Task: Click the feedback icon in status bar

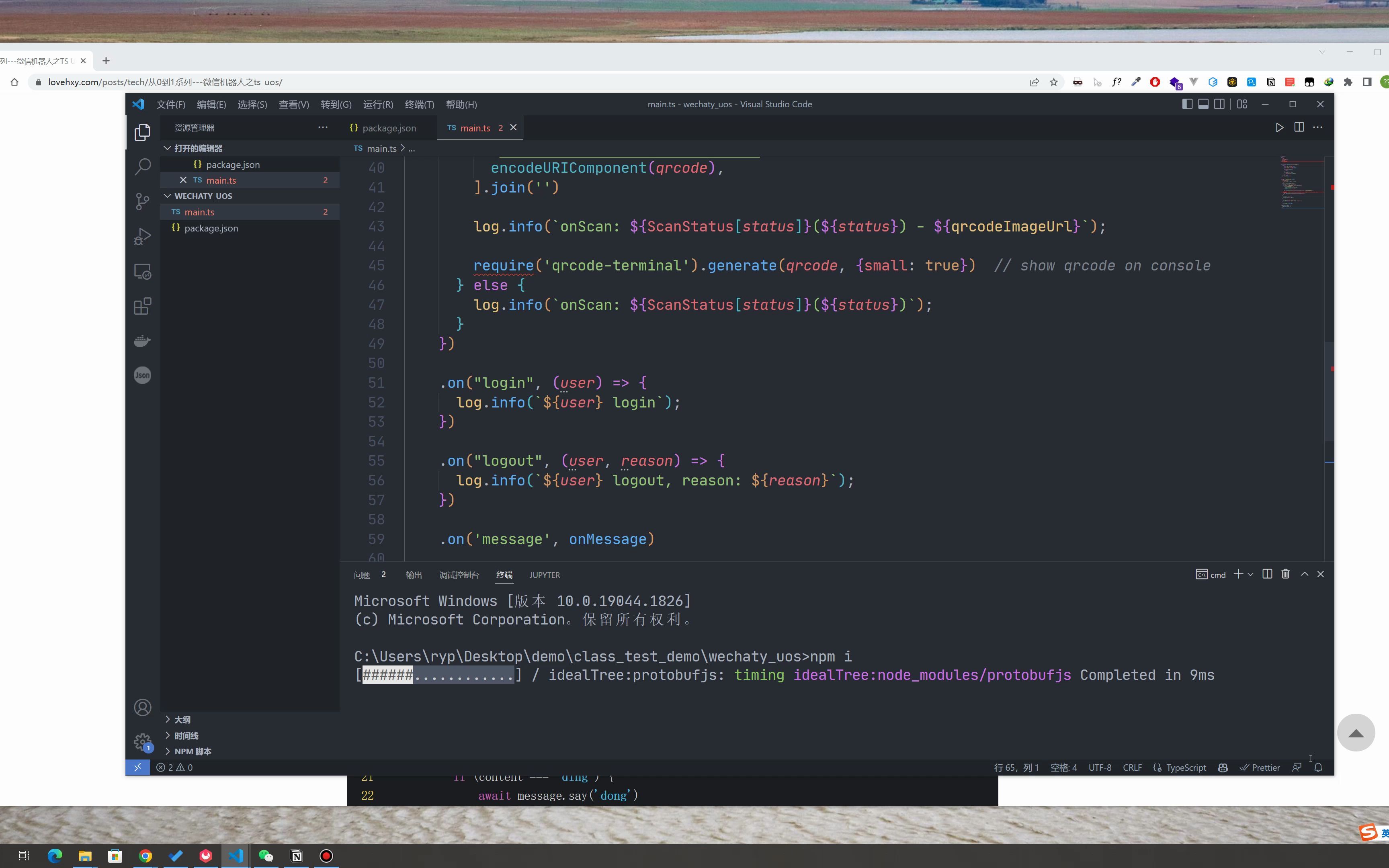Action: [1297, 768]
